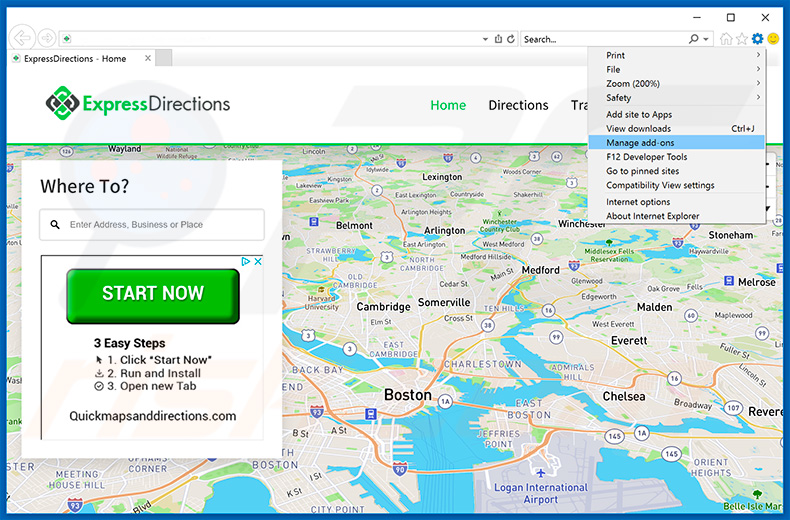Open Internet options
Image resolution: width=790 pixels, height=520 pixels.
tap(677, 202)
